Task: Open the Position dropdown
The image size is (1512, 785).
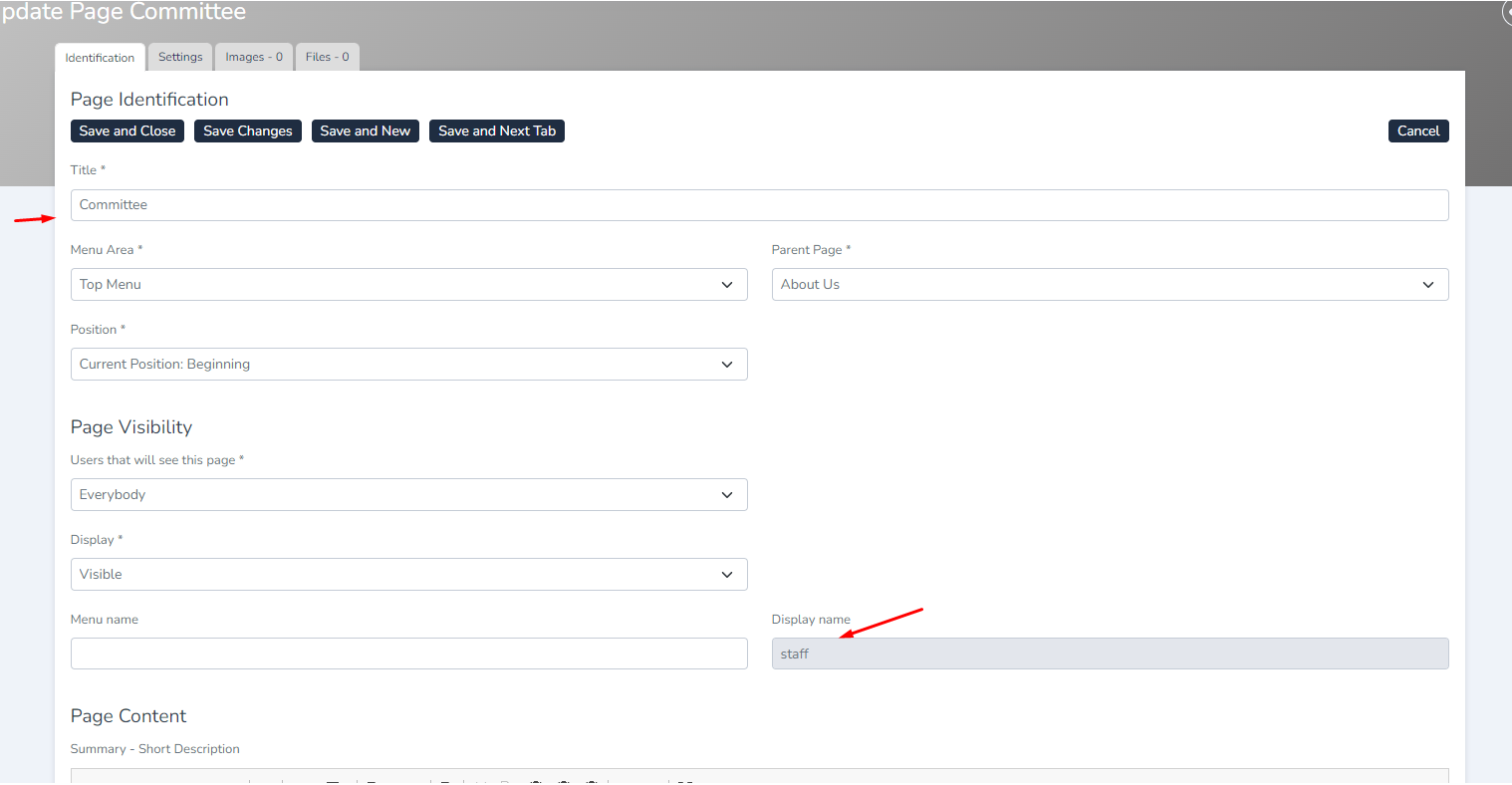Action: pyautogui.click(x=408, y=365)
